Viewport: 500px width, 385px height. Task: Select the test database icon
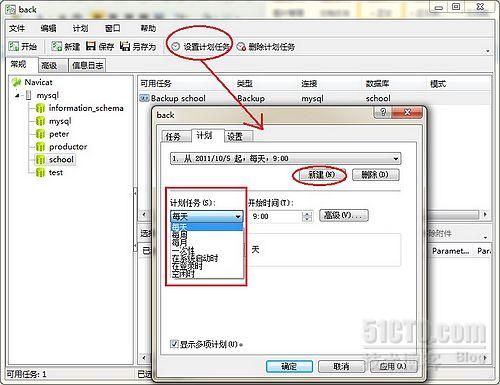click(40, 173)
